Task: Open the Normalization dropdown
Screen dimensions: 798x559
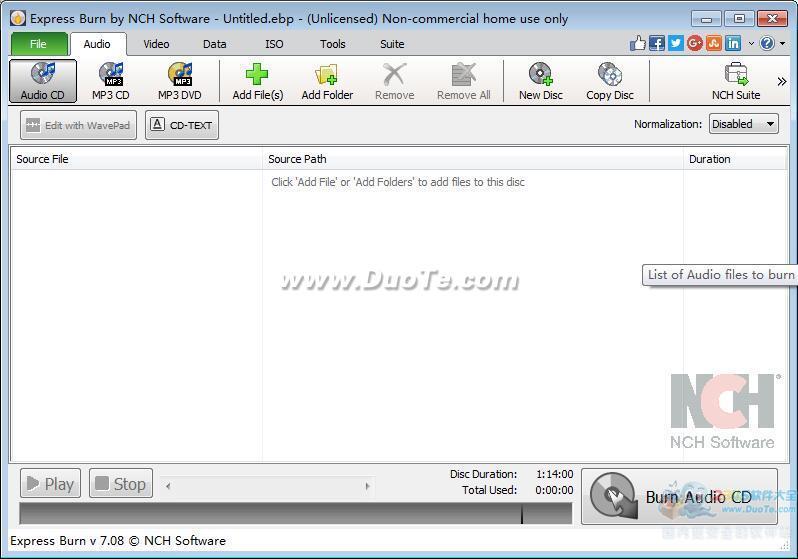Action: click(x=743, y=124)
